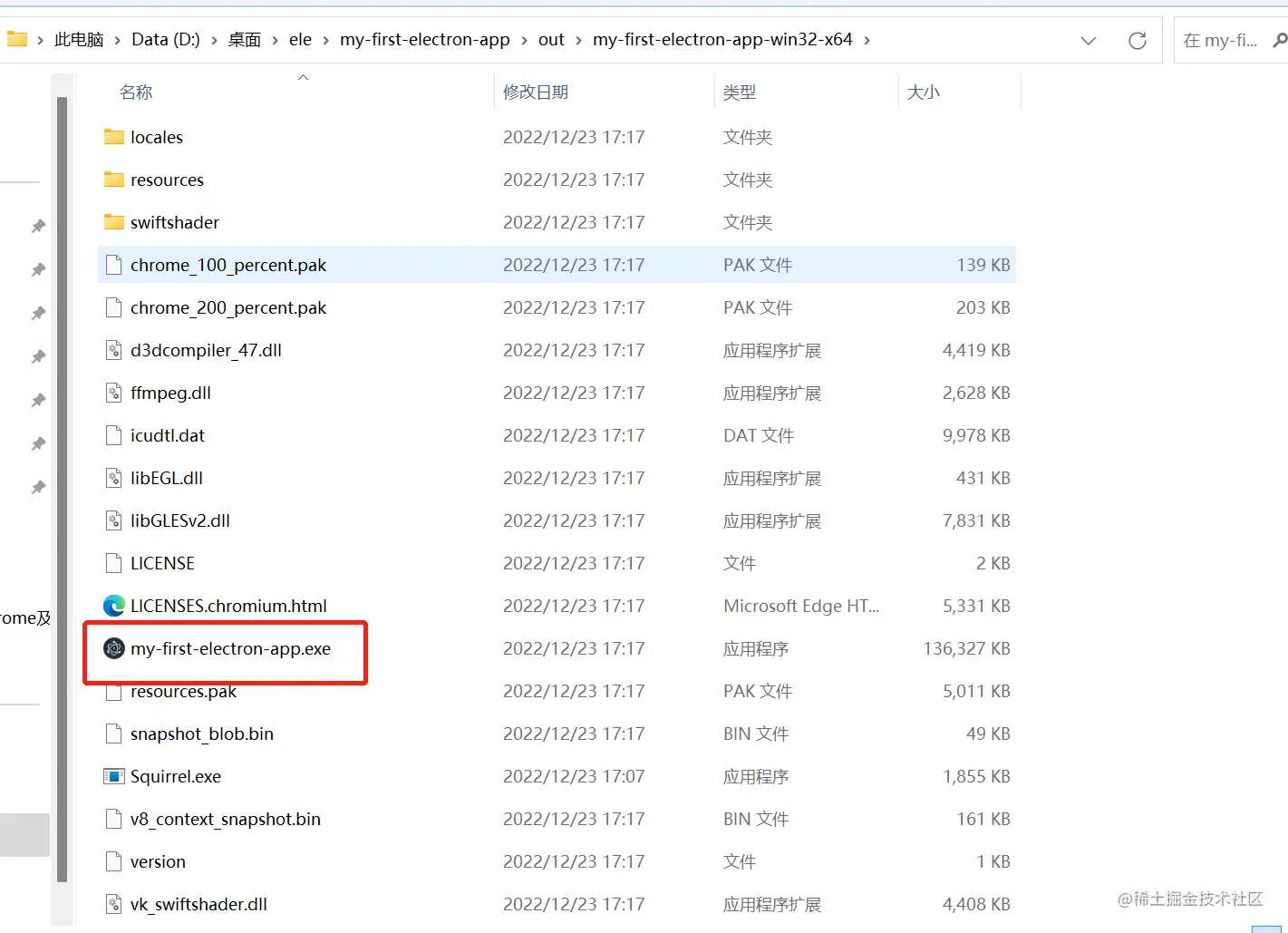Click the Electron icon of my-first-electron-app.exe
The width and height of the screenshot is (1288, 933).
point(114,648)
